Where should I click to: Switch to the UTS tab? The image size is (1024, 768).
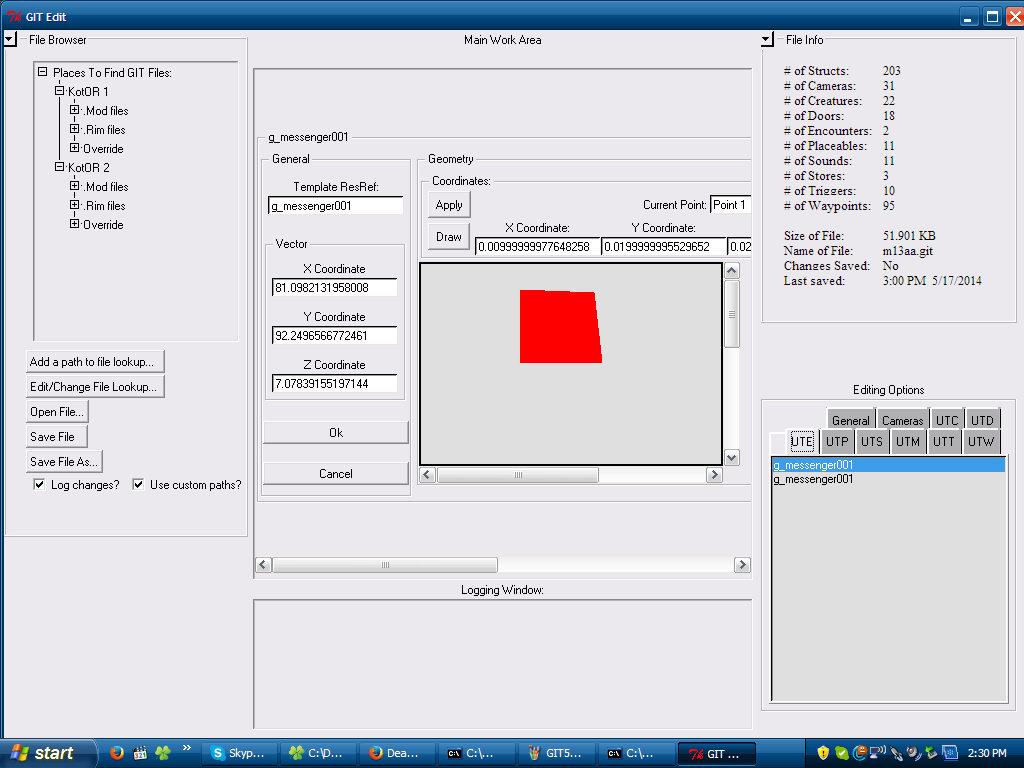point(872,441)
